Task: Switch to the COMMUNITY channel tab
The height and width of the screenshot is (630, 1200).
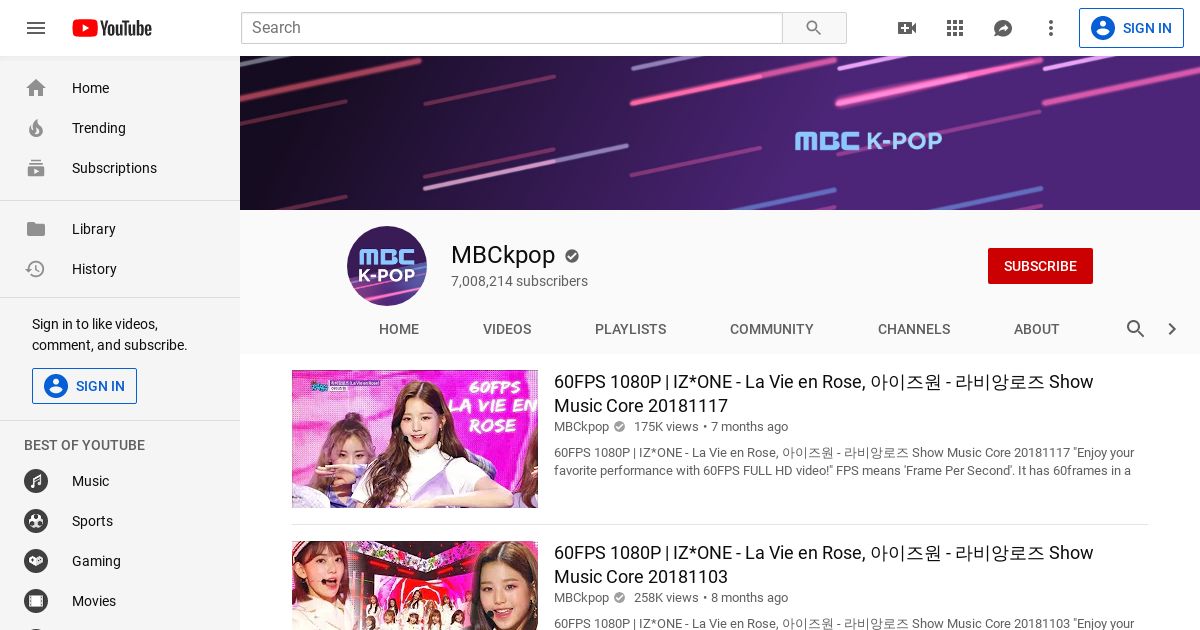Action: click(772, 329)
